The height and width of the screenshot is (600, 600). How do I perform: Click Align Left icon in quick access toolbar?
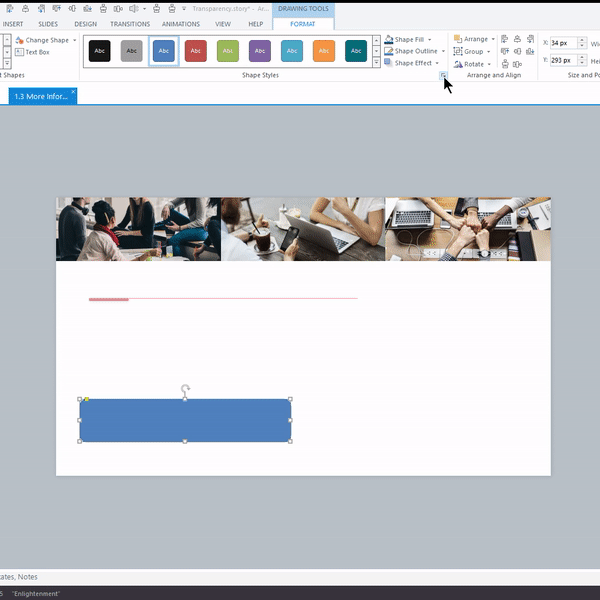(x=10, y=8)
